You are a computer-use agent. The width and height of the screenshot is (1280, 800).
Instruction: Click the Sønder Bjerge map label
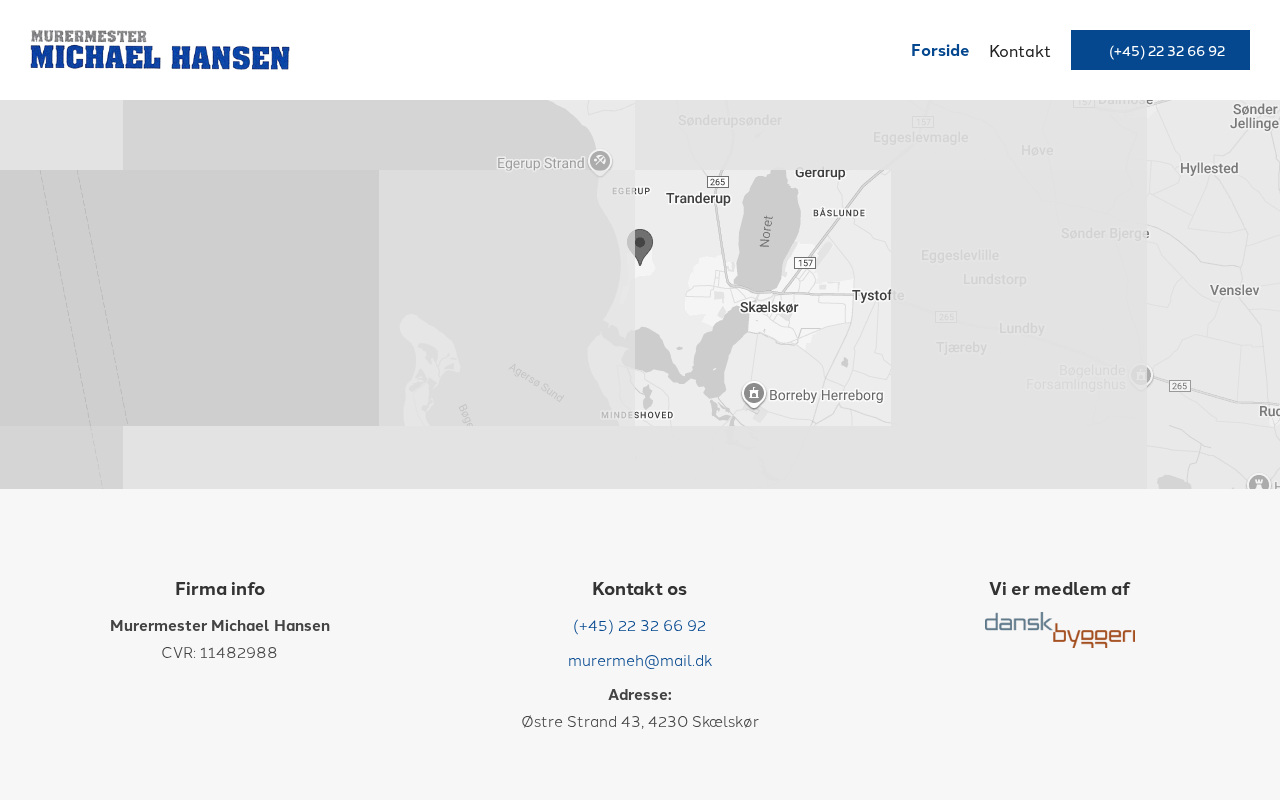[x=1105, y=234]
